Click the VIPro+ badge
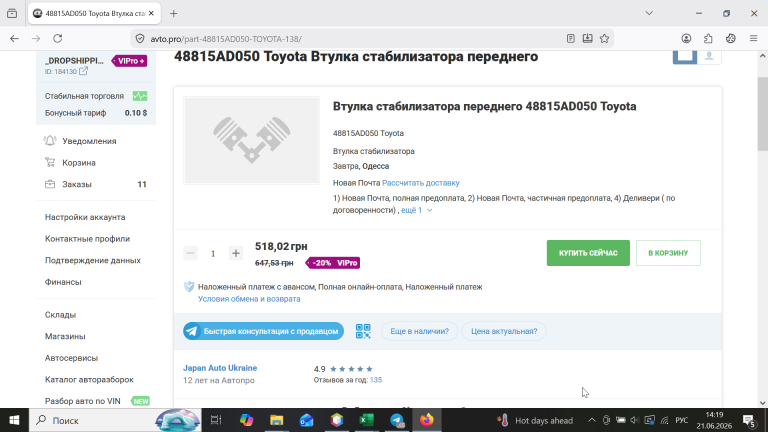The image size is (768, 432). [x=130, y=61]
